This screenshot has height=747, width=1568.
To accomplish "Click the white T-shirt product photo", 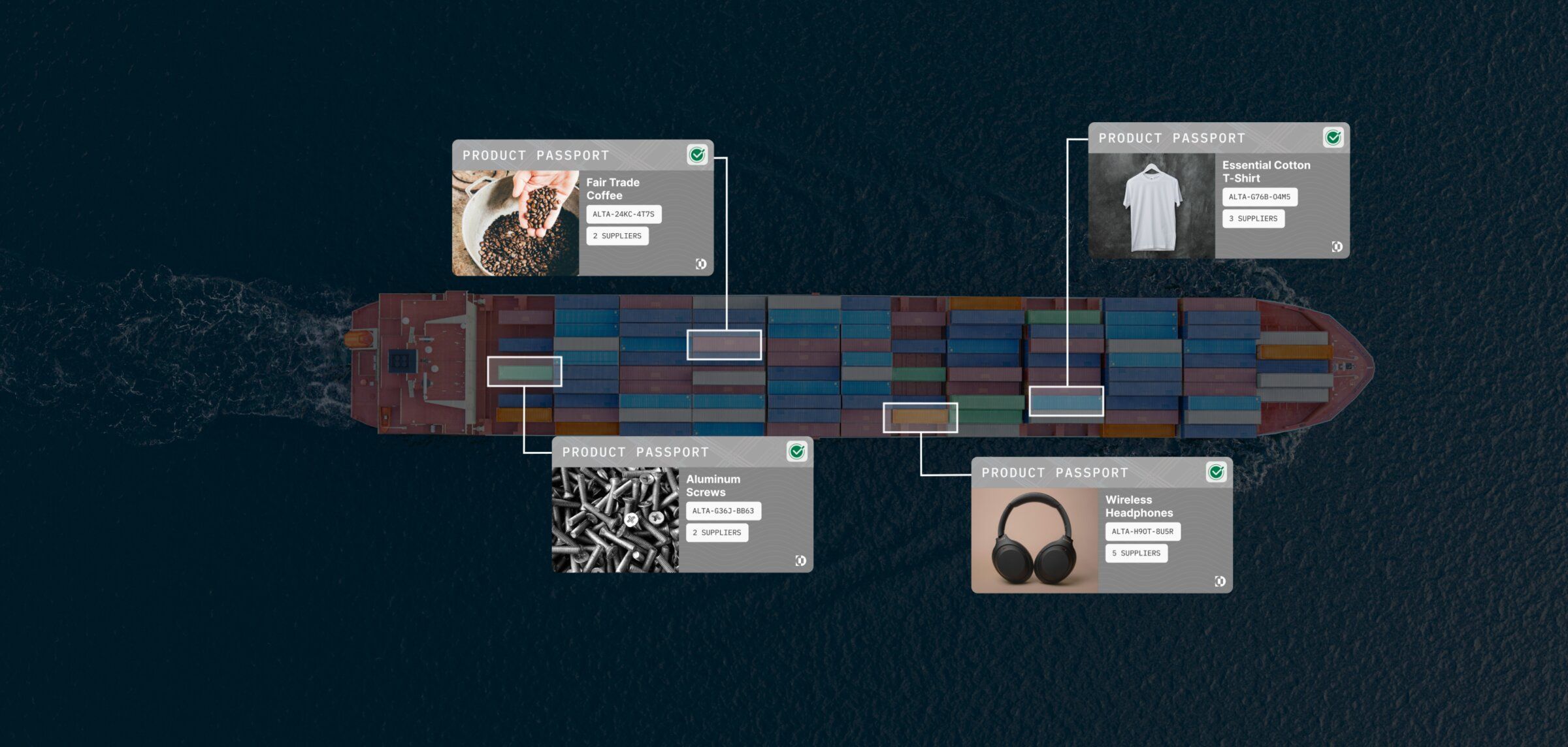I will [1151, 206].
